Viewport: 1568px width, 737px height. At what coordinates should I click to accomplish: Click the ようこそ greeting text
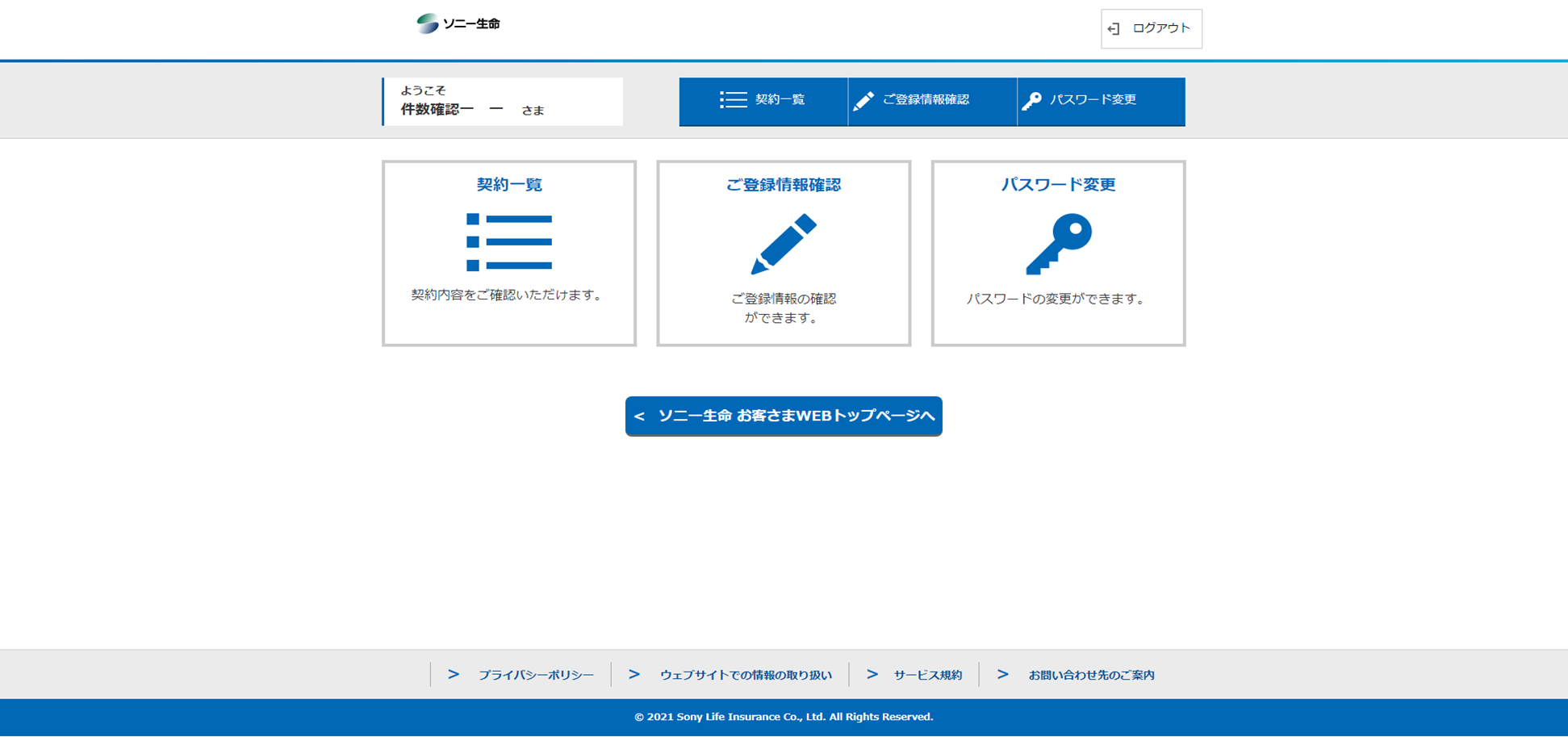tap(423, 90)
